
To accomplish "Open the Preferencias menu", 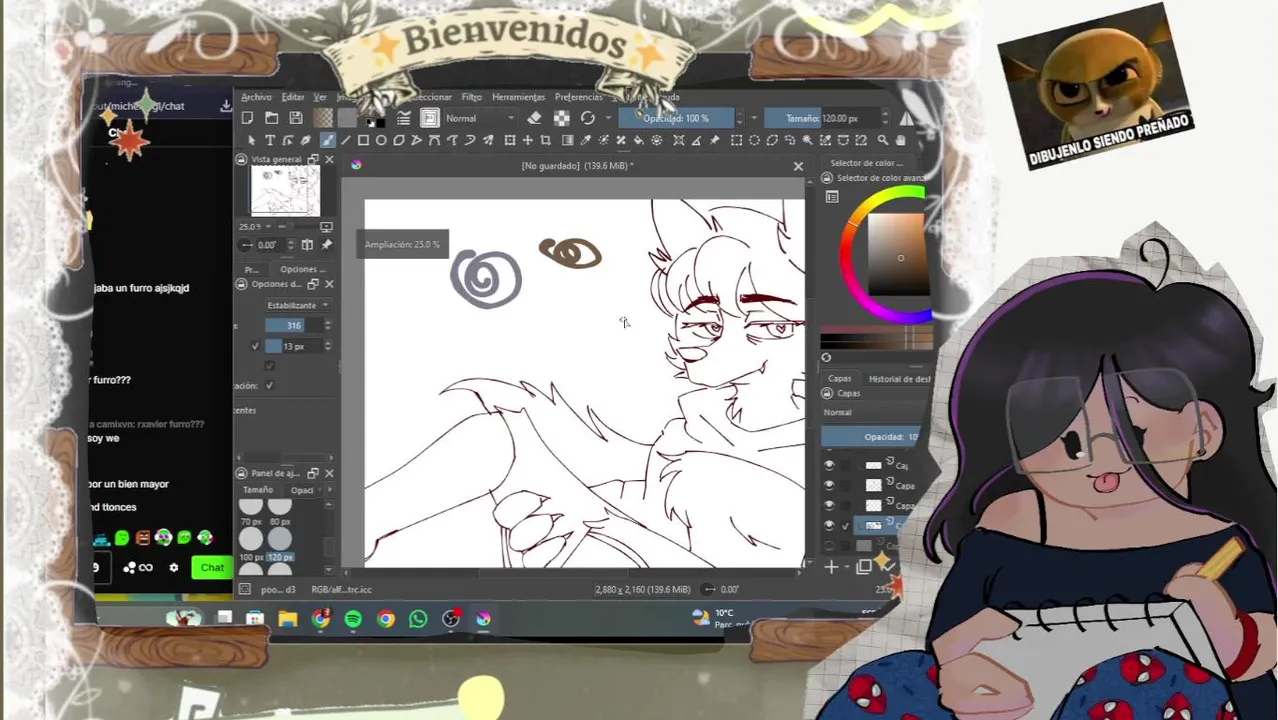I will coord(579,97).
